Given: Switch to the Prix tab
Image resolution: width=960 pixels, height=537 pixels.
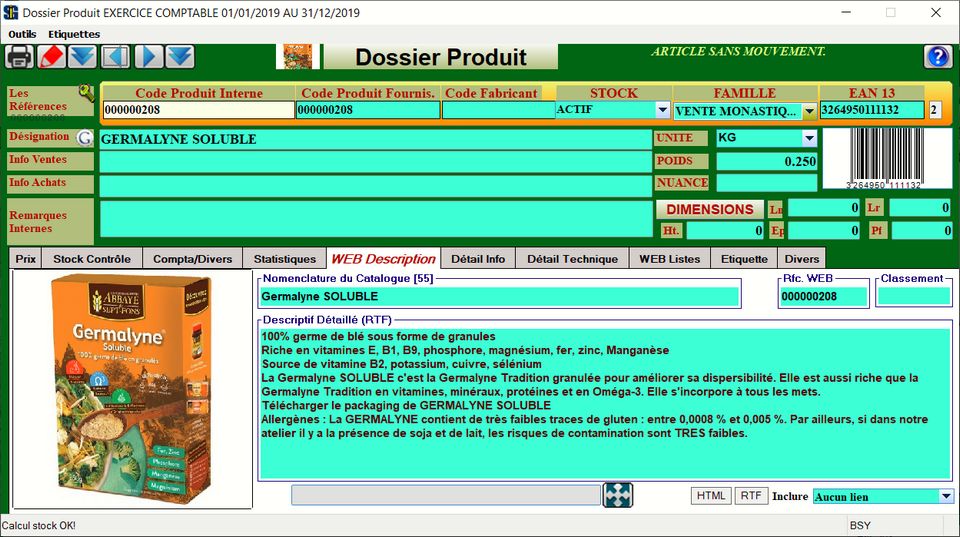Looking at the screenshot, I should coord(26,258).
